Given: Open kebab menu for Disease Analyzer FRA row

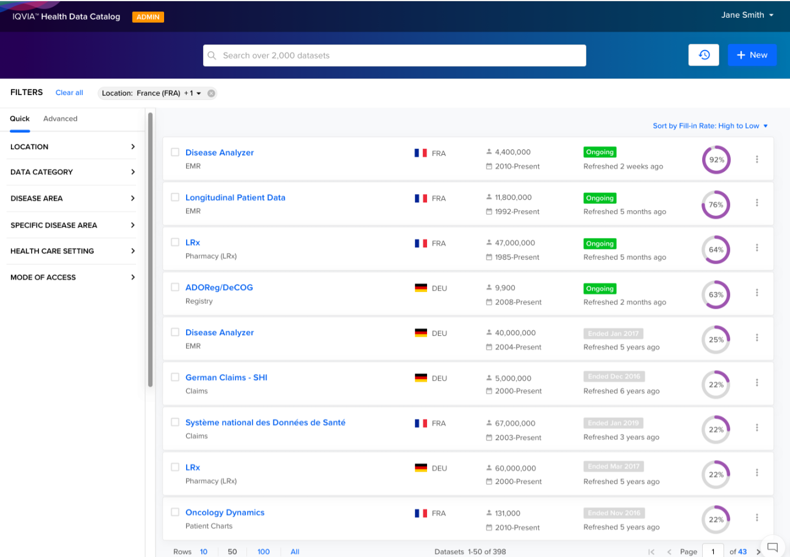Looking at the screenshot, I should 757,159.
